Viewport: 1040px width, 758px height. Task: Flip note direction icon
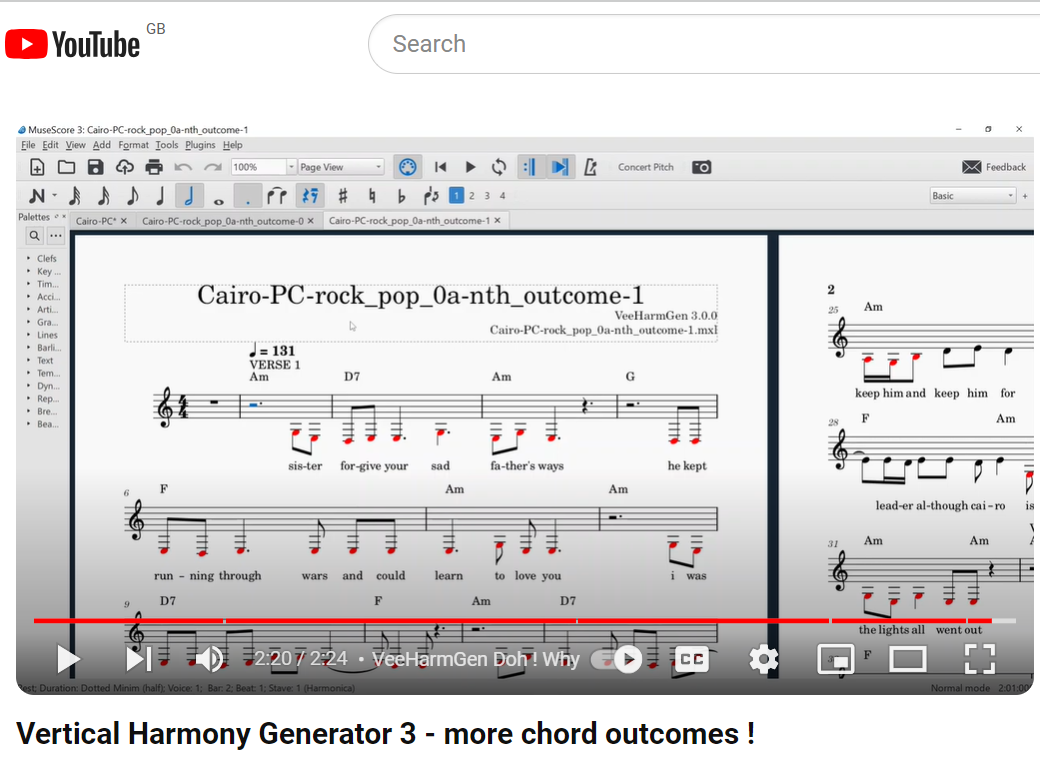[x=430, y=196]
